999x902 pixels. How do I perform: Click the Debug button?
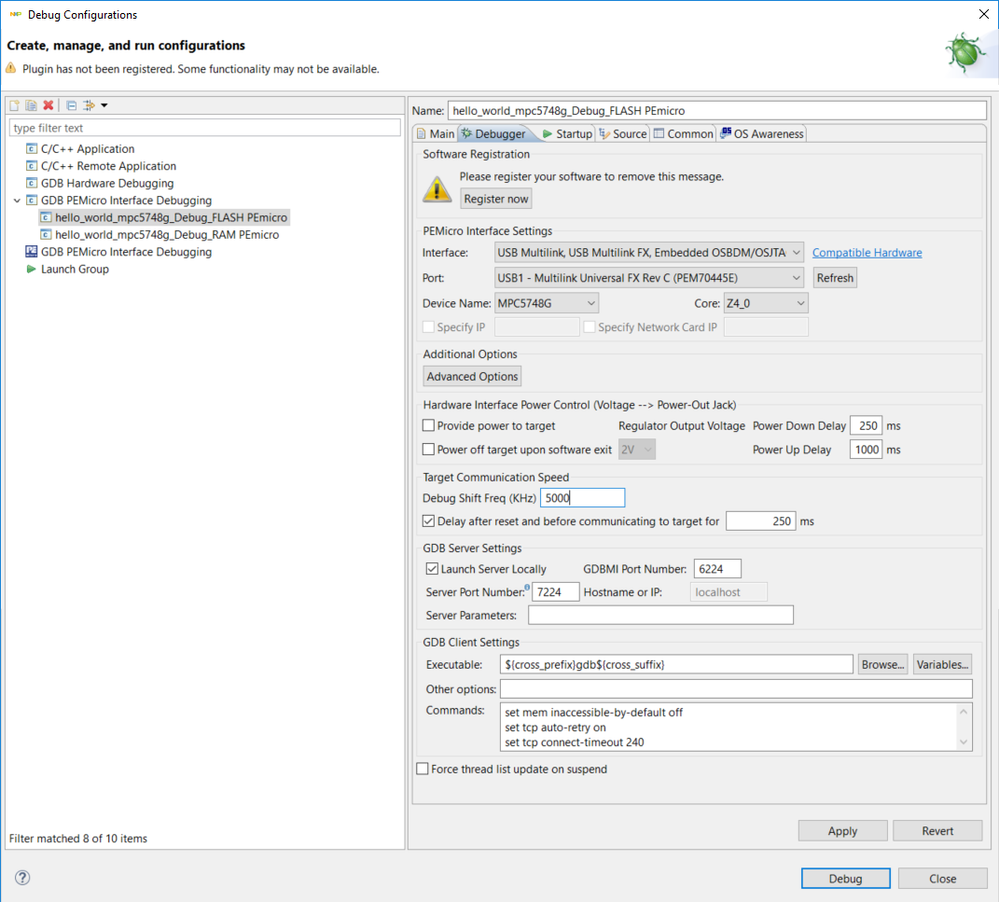(845, 878)
